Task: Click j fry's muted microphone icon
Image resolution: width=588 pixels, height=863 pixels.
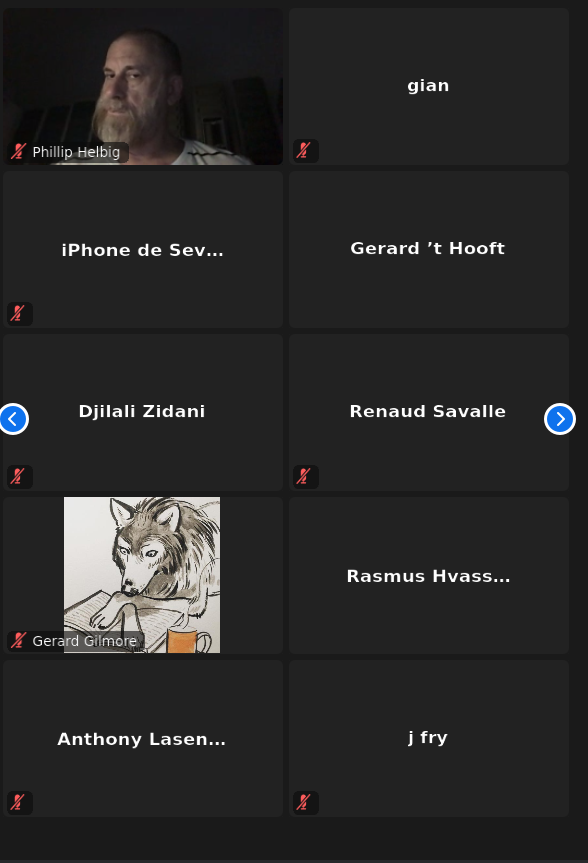Action: click(x=303, y=802)
